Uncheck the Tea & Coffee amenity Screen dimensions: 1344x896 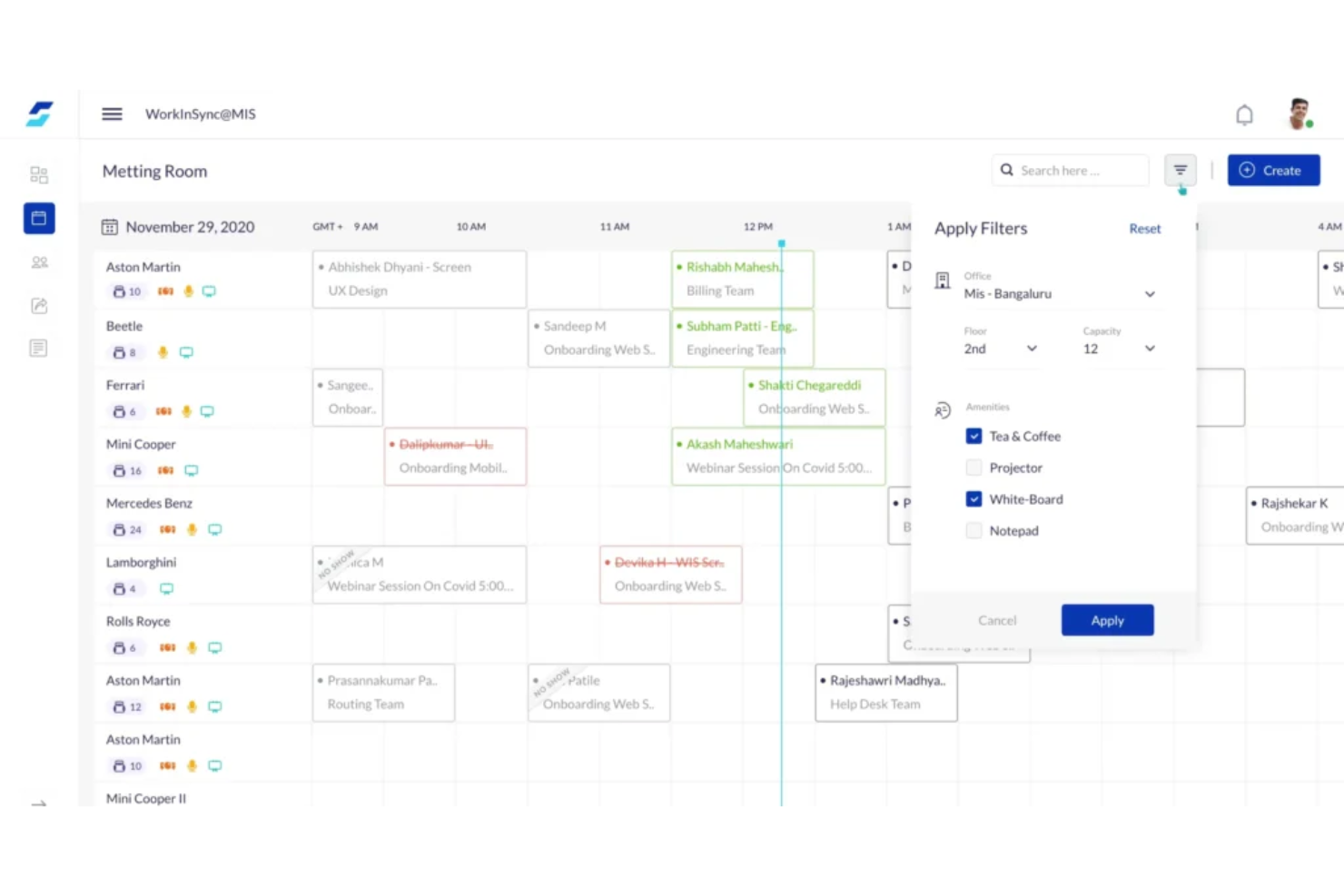[973, 436]
